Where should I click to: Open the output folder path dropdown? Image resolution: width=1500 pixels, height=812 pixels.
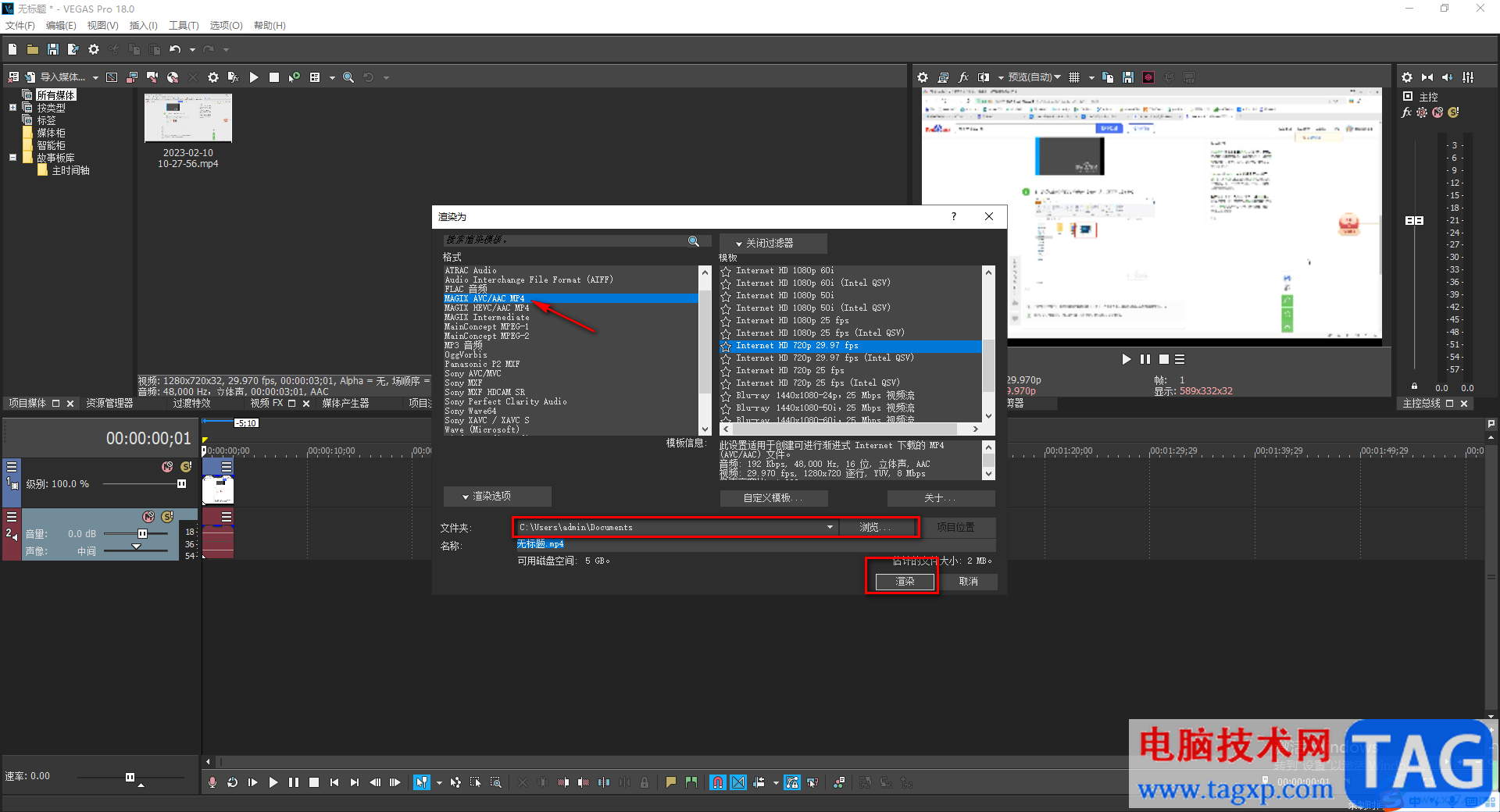[x=830, y=527]
